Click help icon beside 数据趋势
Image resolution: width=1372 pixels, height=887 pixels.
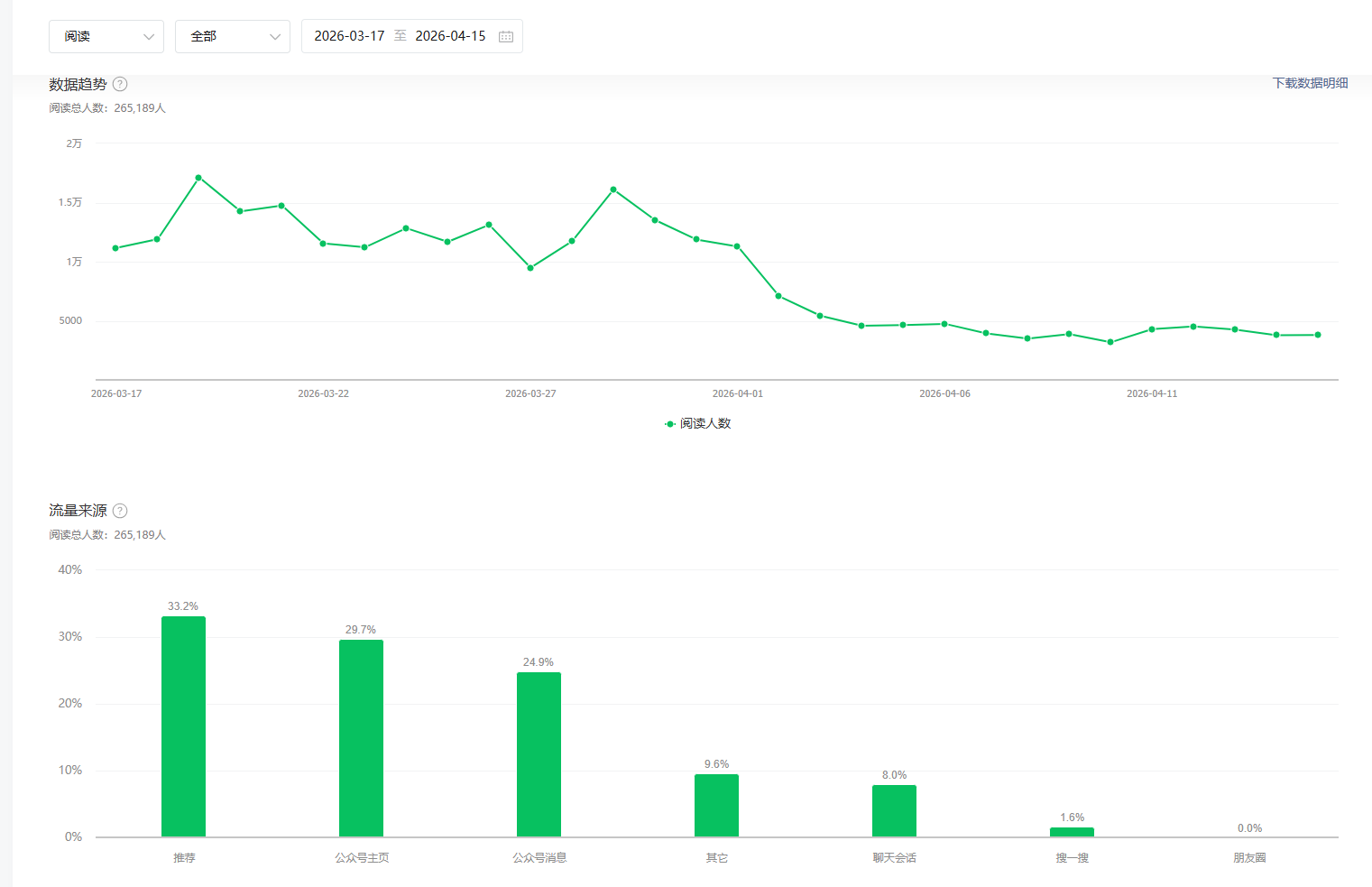point(120,84)
